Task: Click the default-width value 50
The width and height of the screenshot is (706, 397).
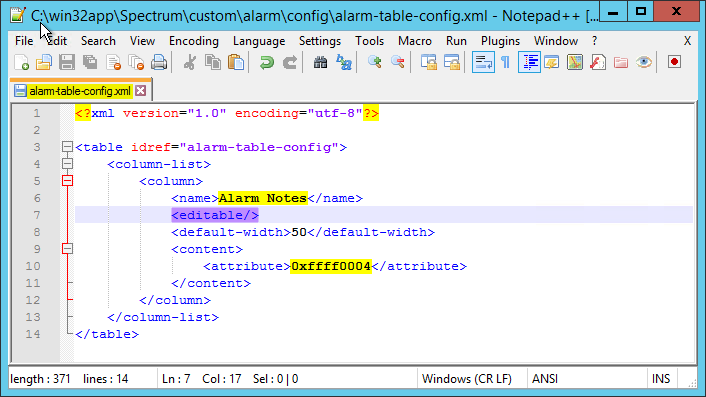Action: [x=299, y=232]
